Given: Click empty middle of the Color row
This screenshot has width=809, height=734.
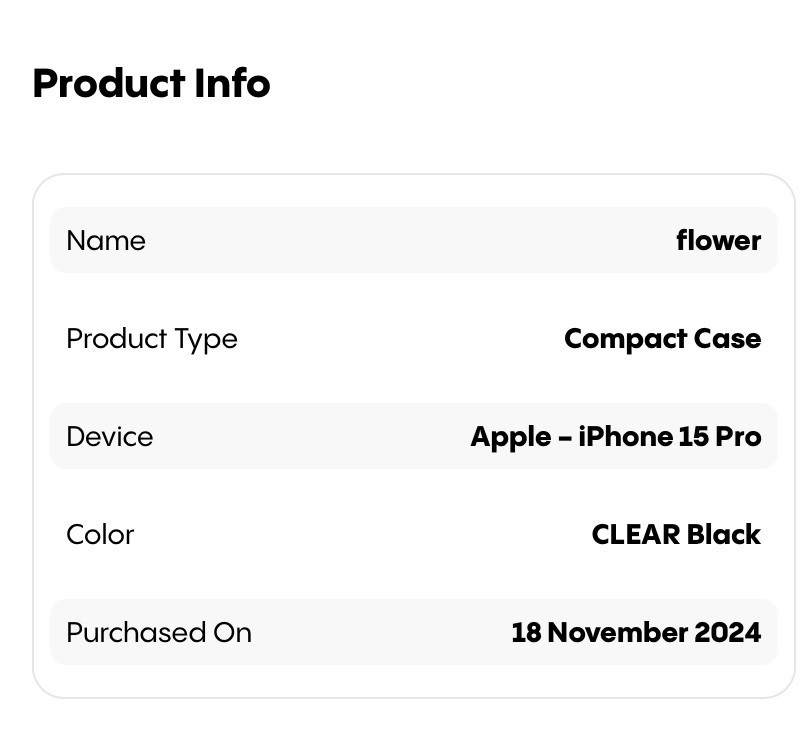Looking at the screenshot, I should [360, 535].
